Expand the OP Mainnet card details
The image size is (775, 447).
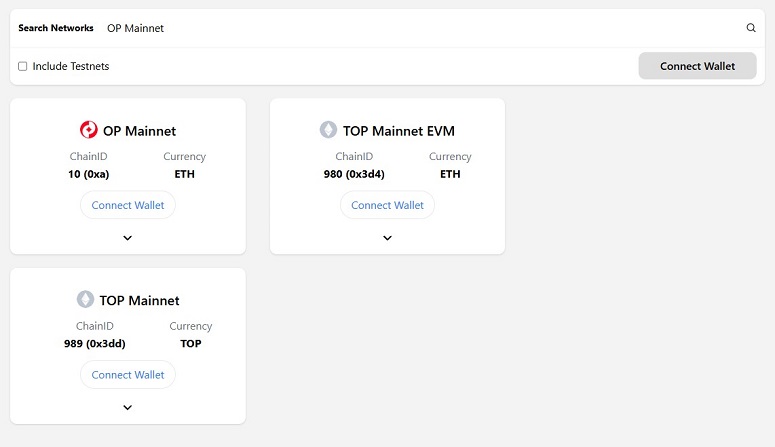(x=128, y=238)
